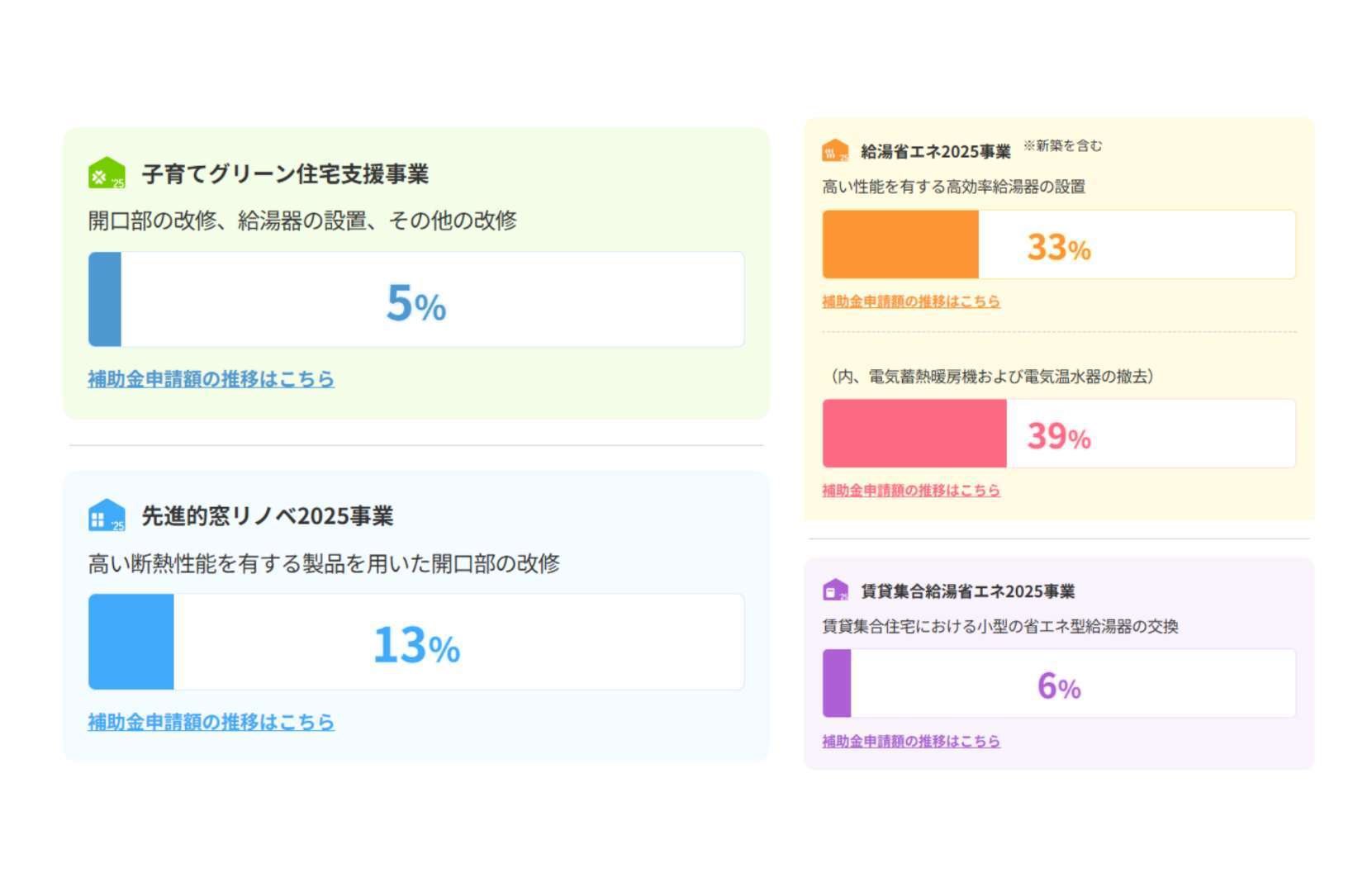
Task: Click the ※新築を含む note
Action: point(1062,146)
